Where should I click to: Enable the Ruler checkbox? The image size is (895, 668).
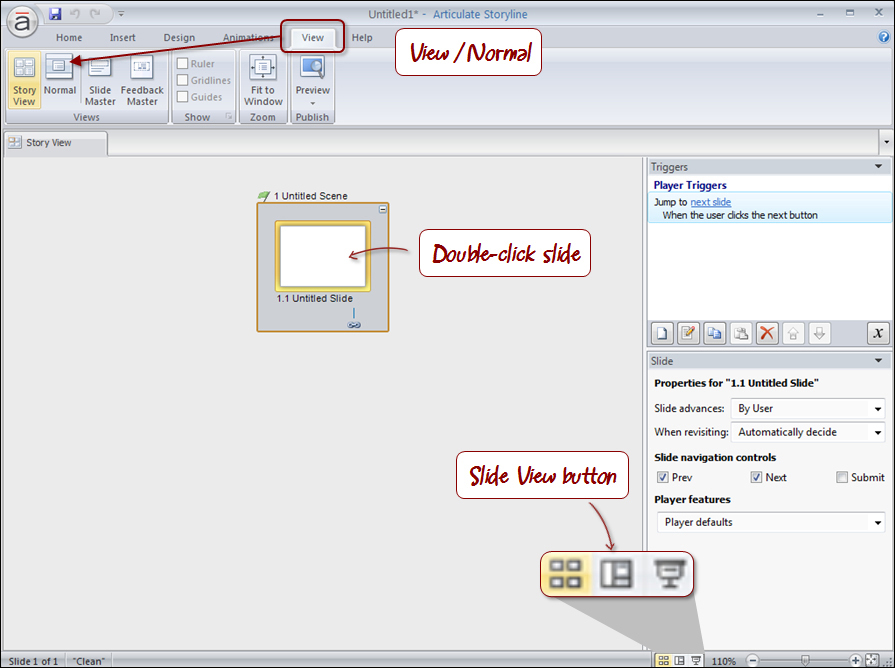[x=183, y=63]
